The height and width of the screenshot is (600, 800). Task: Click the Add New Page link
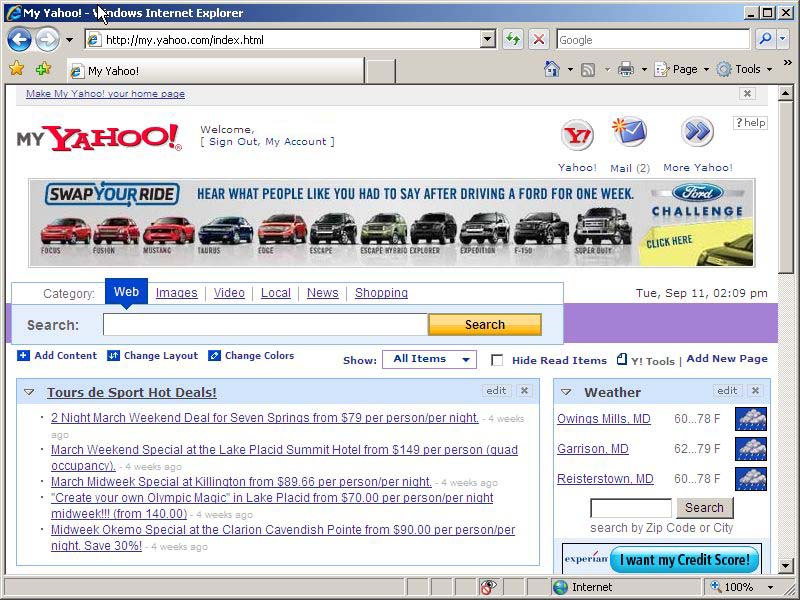click(727, 359)
